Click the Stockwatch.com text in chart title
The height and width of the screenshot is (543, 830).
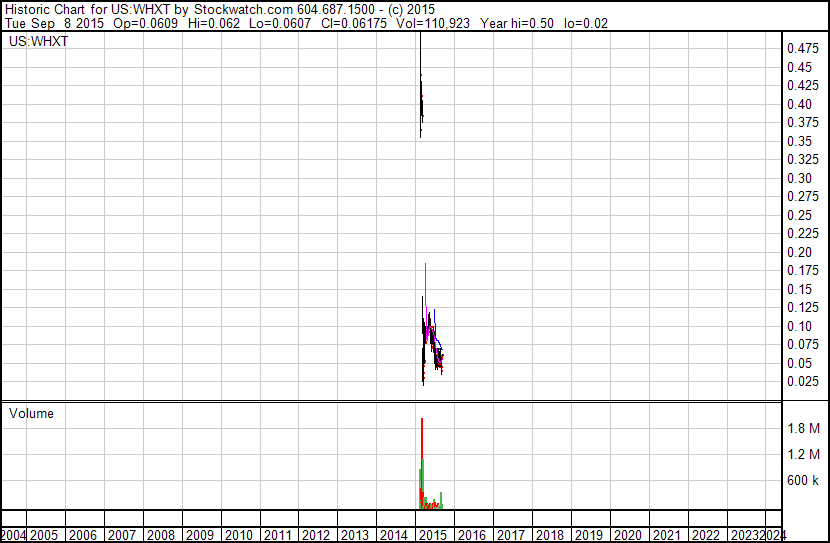(x=243, y=10)
